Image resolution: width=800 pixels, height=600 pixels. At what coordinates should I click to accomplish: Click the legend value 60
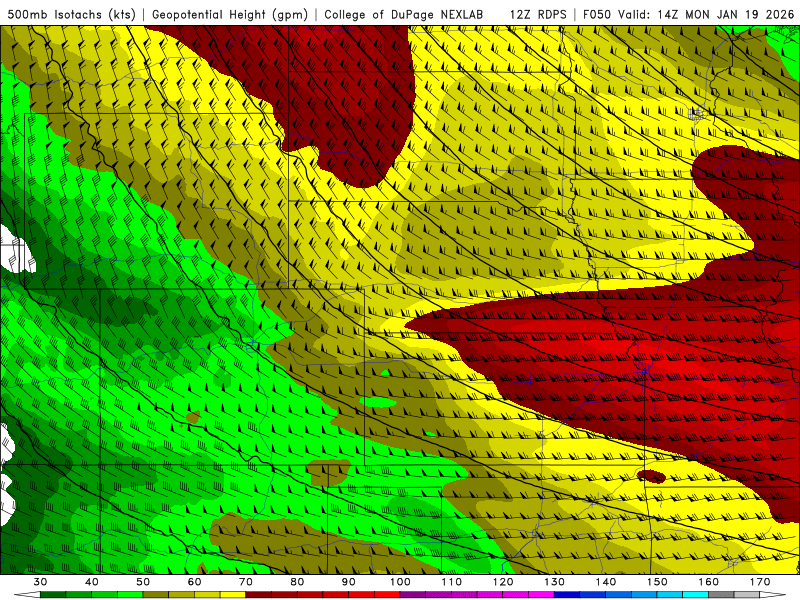click(194, 581)
